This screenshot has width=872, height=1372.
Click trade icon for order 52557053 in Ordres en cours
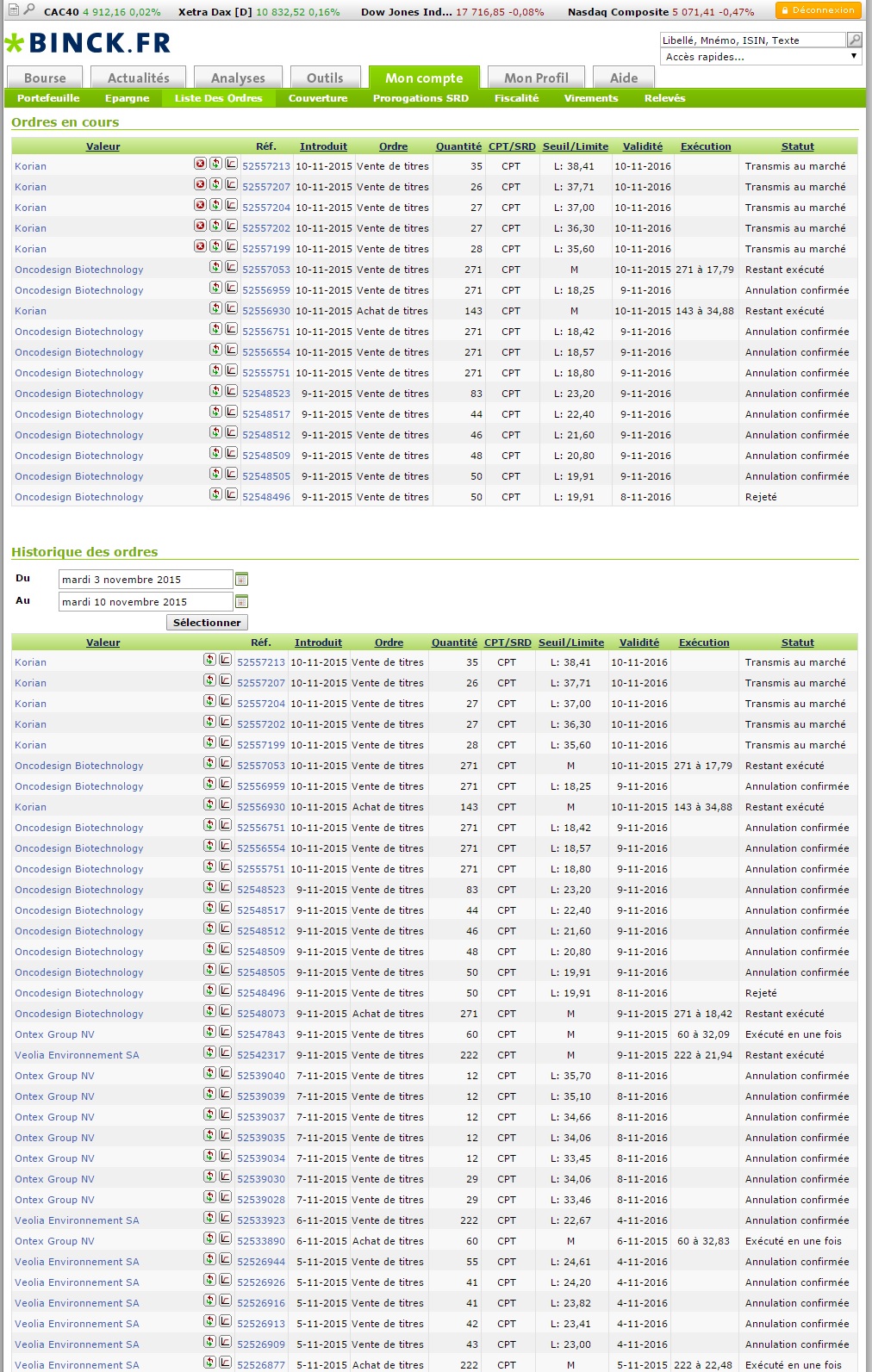click(x=215, y=267)
